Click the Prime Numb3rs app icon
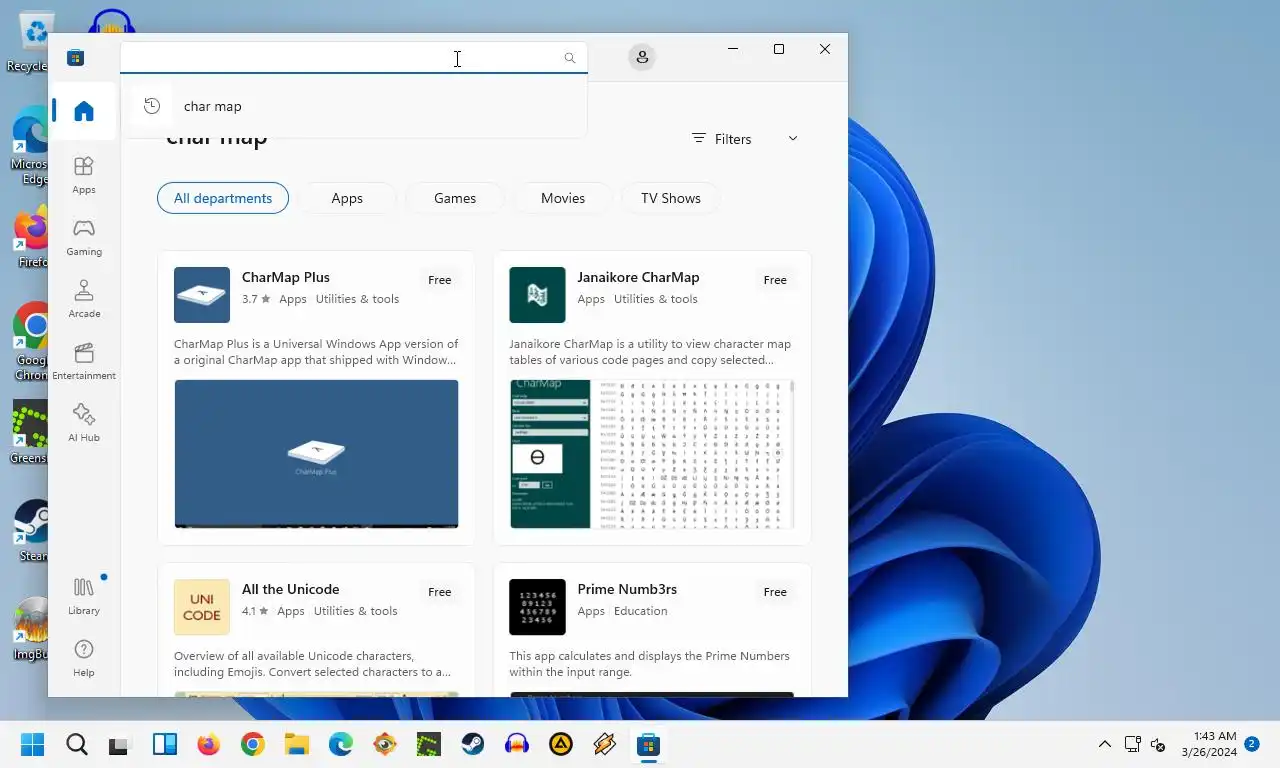Screen dimensions: 1280x768 [537, 607]
